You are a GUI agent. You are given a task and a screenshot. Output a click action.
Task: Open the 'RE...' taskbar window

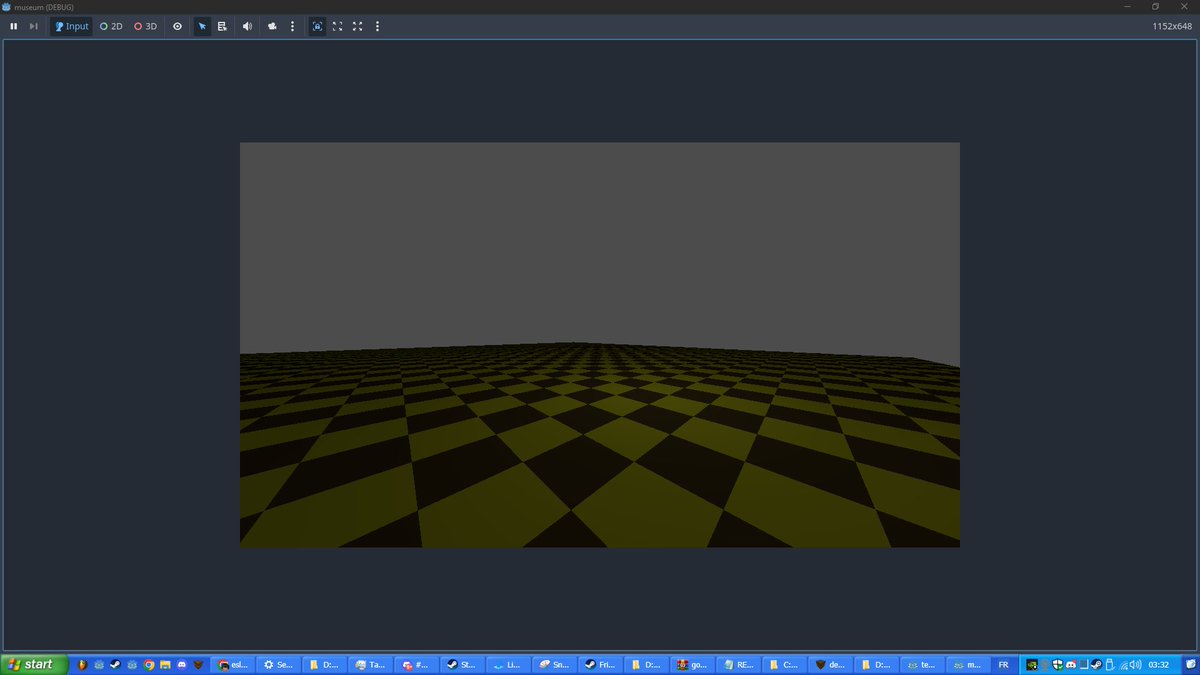click(738, 664)
